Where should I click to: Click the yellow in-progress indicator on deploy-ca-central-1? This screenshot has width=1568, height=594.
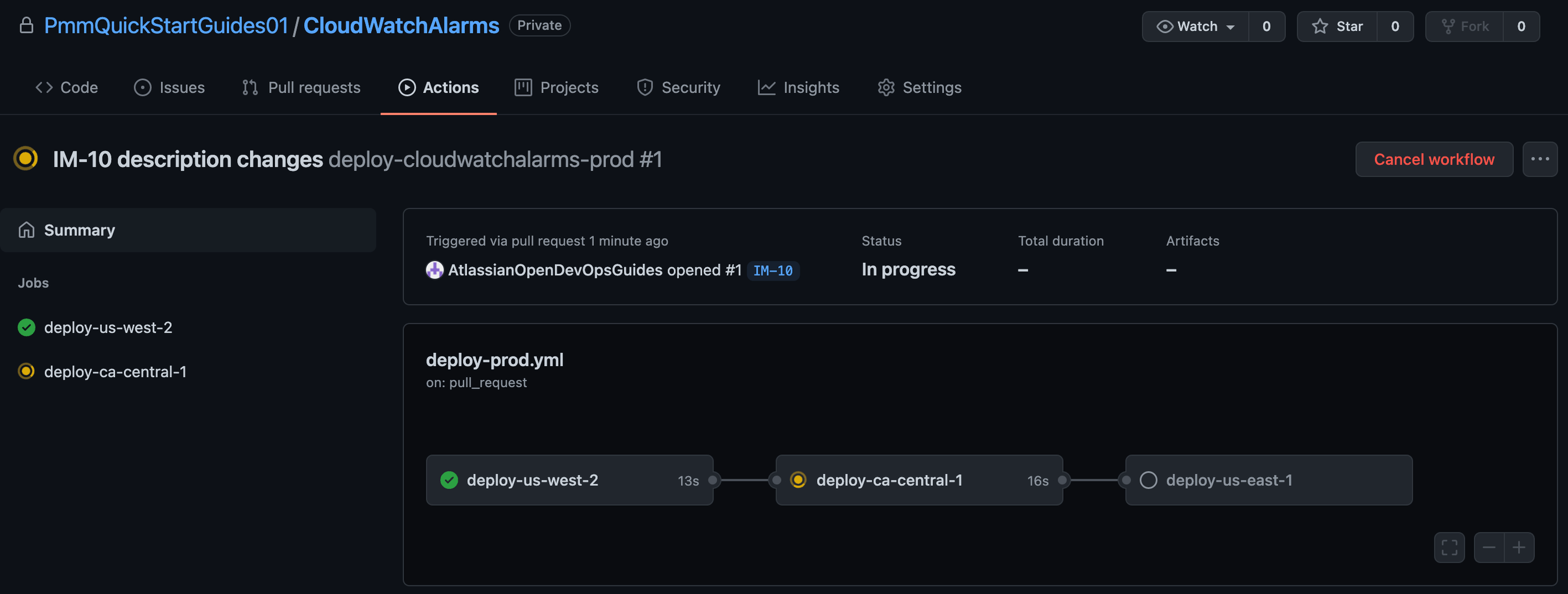click(x=798, y=480)
